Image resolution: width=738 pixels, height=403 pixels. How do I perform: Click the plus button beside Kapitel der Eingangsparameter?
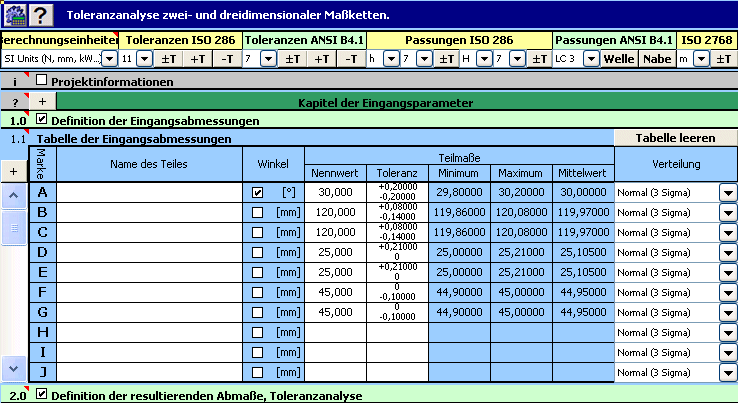42,102
